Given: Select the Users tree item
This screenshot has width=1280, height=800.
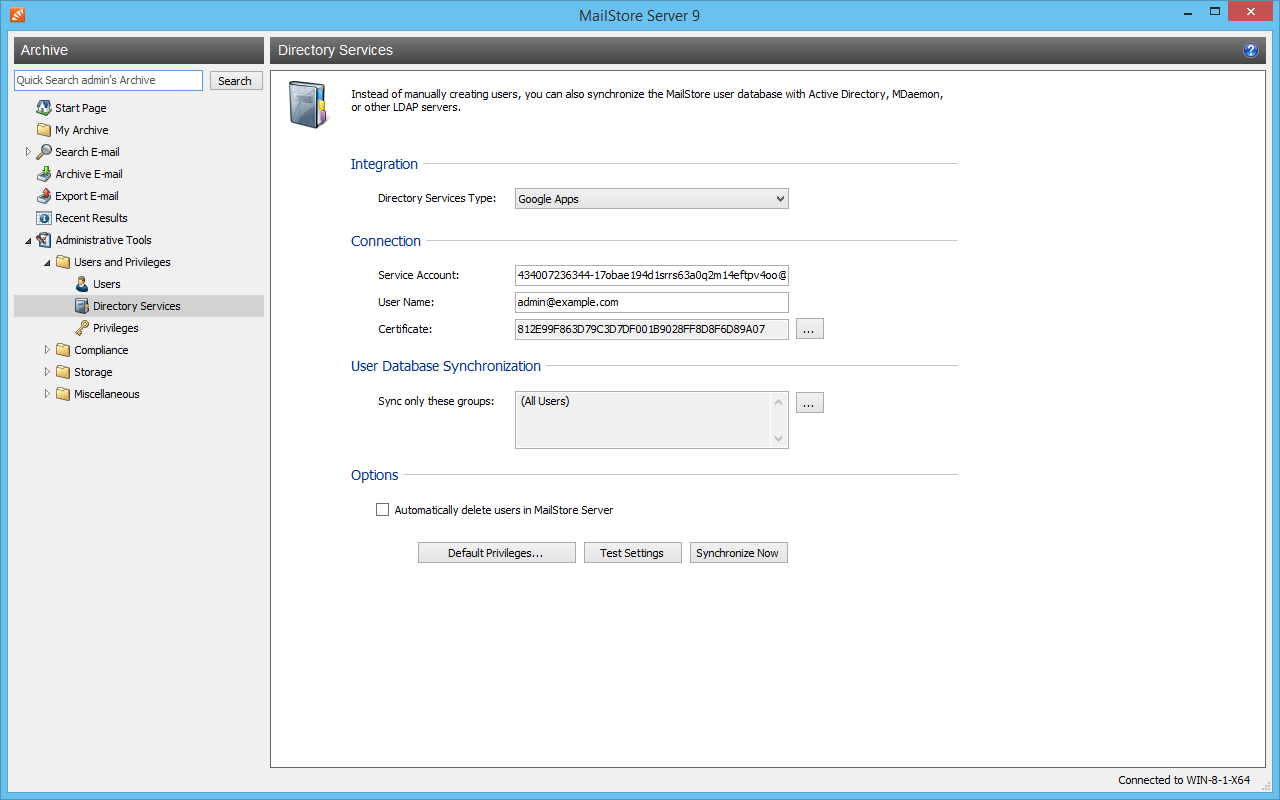Looking at the screenshot, I should [107, 284].
